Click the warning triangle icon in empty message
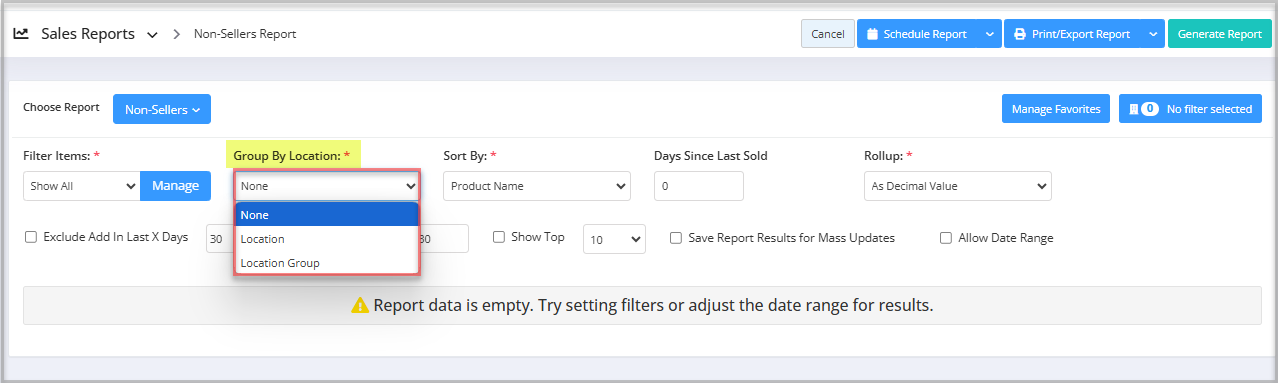Viewport: 1278px width, 383px height. [360, 306]
